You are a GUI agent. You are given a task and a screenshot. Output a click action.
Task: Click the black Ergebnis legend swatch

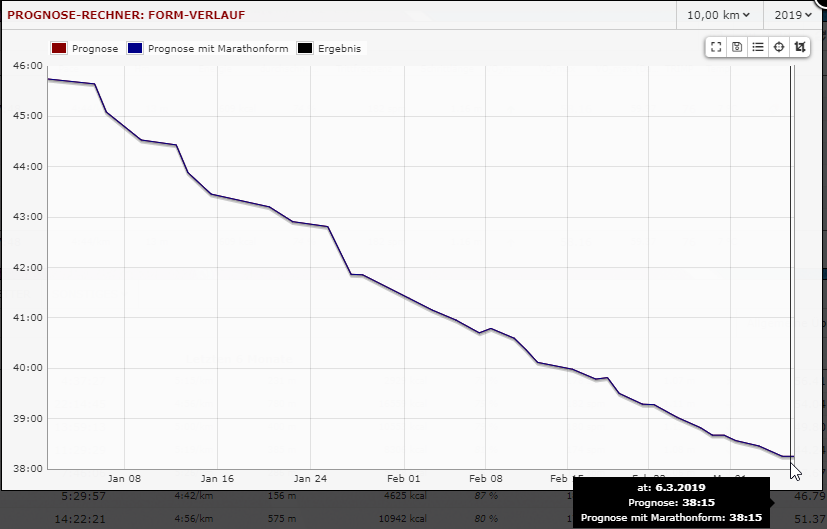(x=305, y=48)
